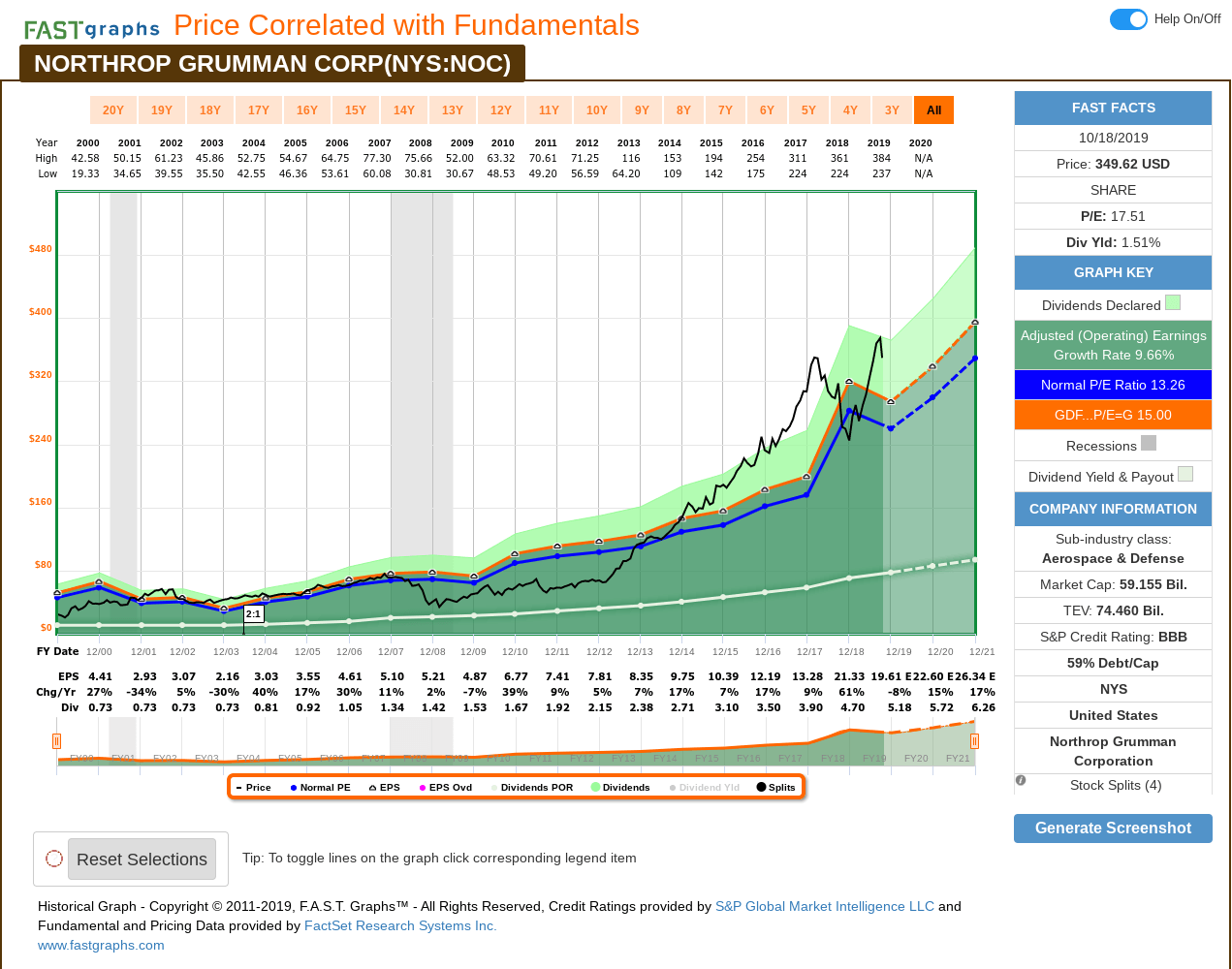Toggle Dividends POR legend item
1232x969 pixels.
(x=532, y=787)
